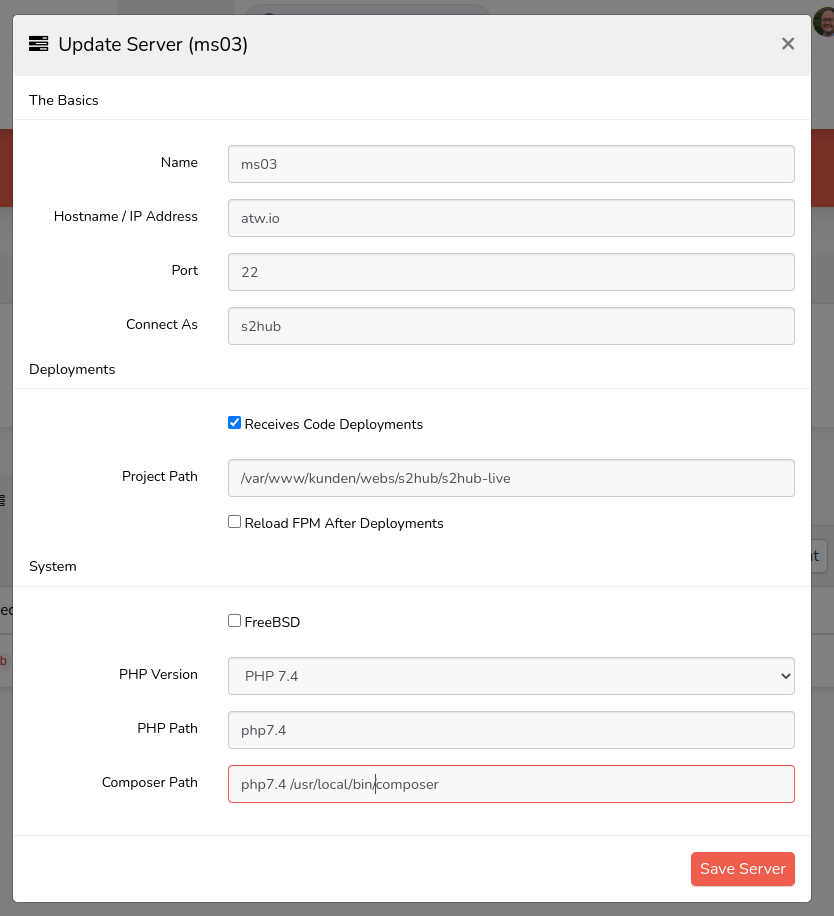This screenshot has height=916, width=834.
Task: Click into the Port field
Action: coord(511,272)
